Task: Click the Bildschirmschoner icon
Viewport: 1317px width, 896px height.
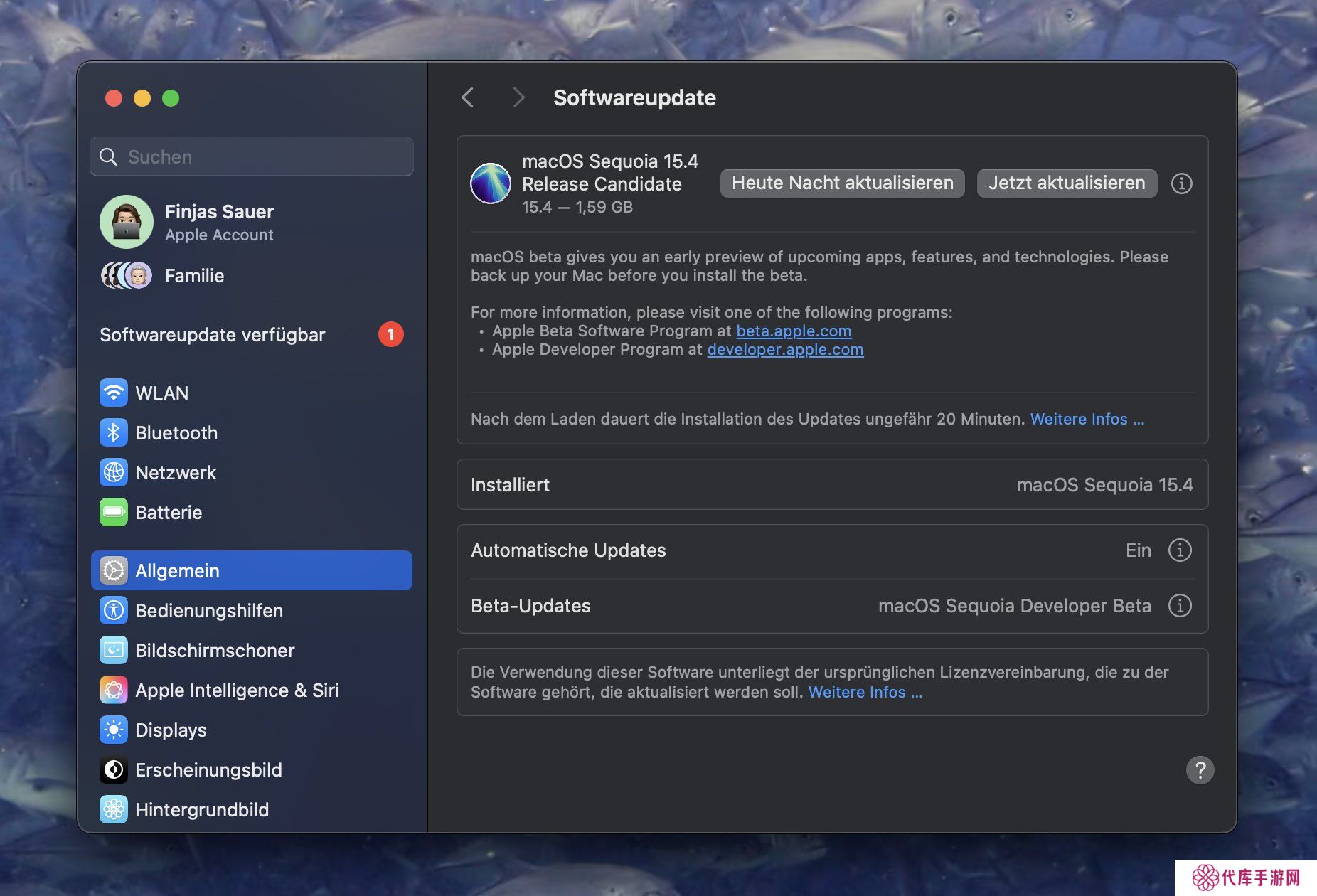Action: [x=114, y=650]
